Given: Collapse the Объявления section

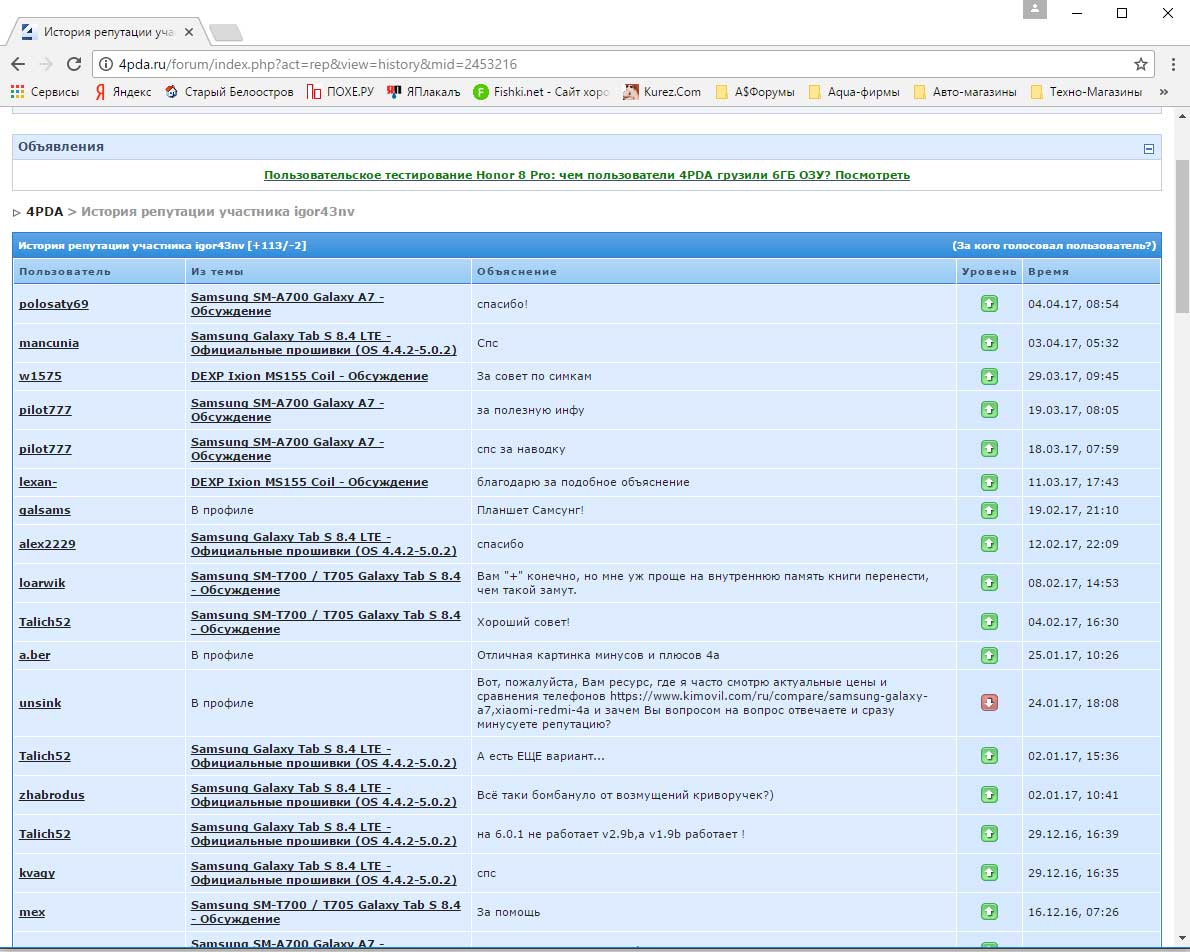Looking at the screenshot, I should [x=1149, y=148].
